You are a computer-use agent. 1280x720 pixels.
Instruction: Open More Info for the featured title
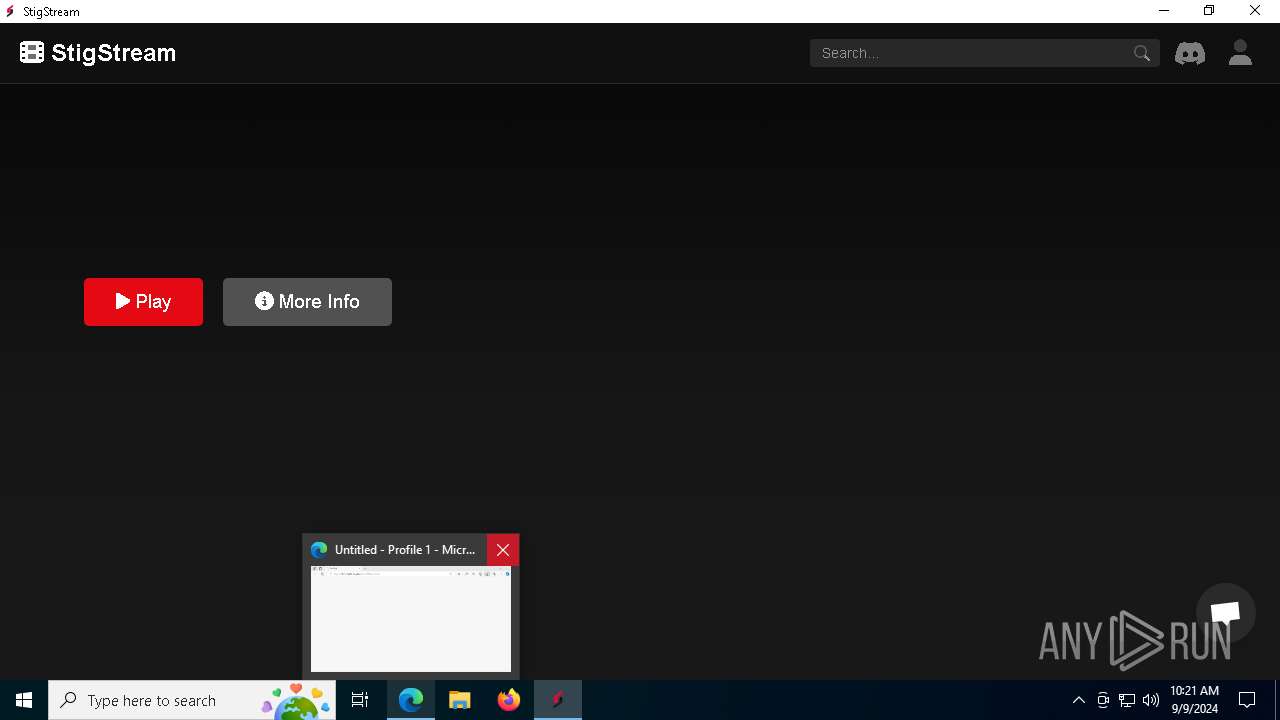(x=307, y=302)
